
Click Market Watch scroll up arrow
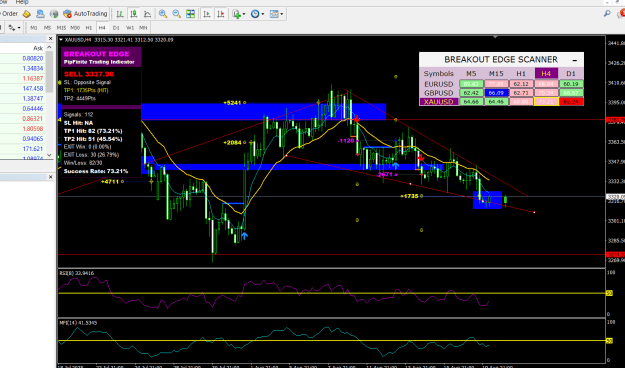click(49, 47)
